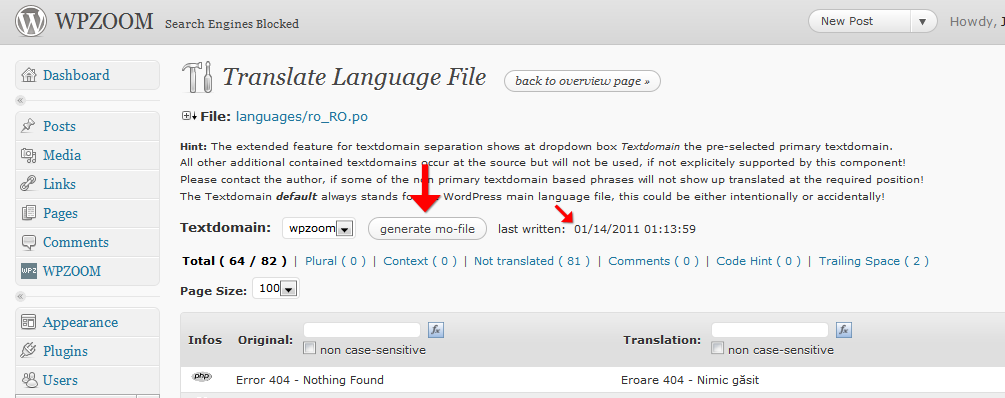
Task: Click the Search Engines Blocked link
Action: [x=232, y=24]
